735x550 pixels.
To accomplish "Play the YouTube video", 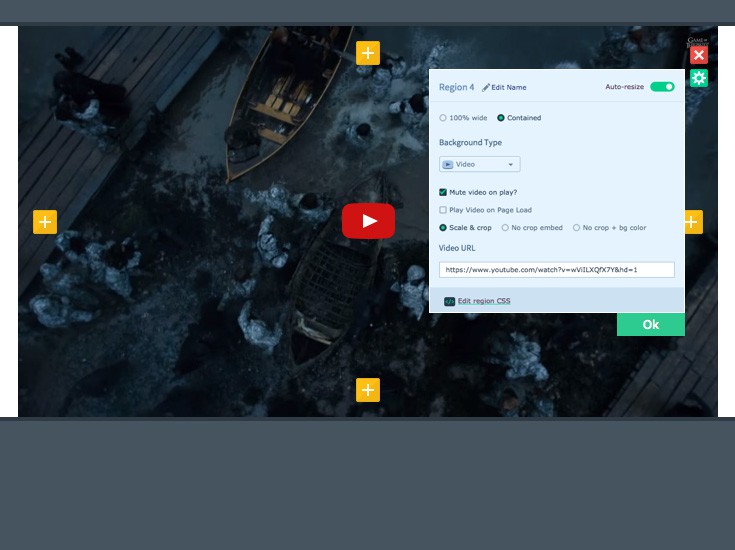I will click(x=368, y=221).
